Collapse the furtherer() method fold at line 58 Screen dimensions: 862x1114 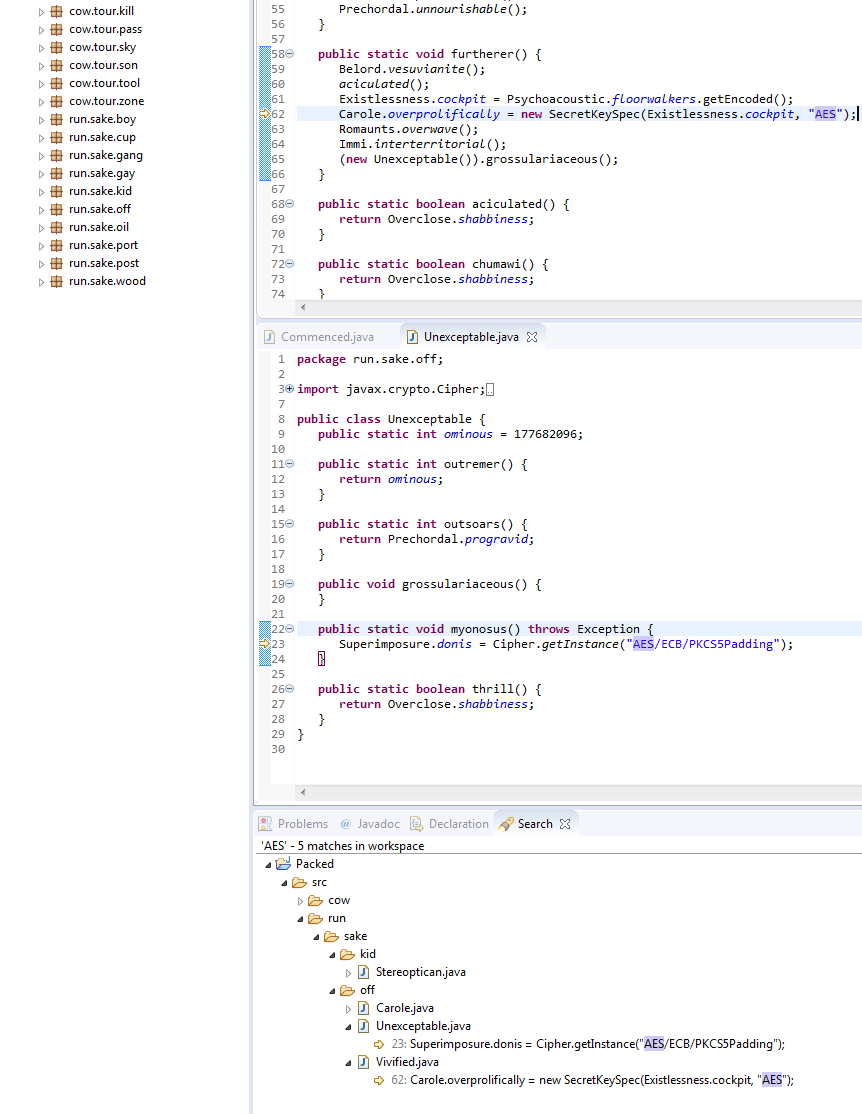(x=289, y=54)
